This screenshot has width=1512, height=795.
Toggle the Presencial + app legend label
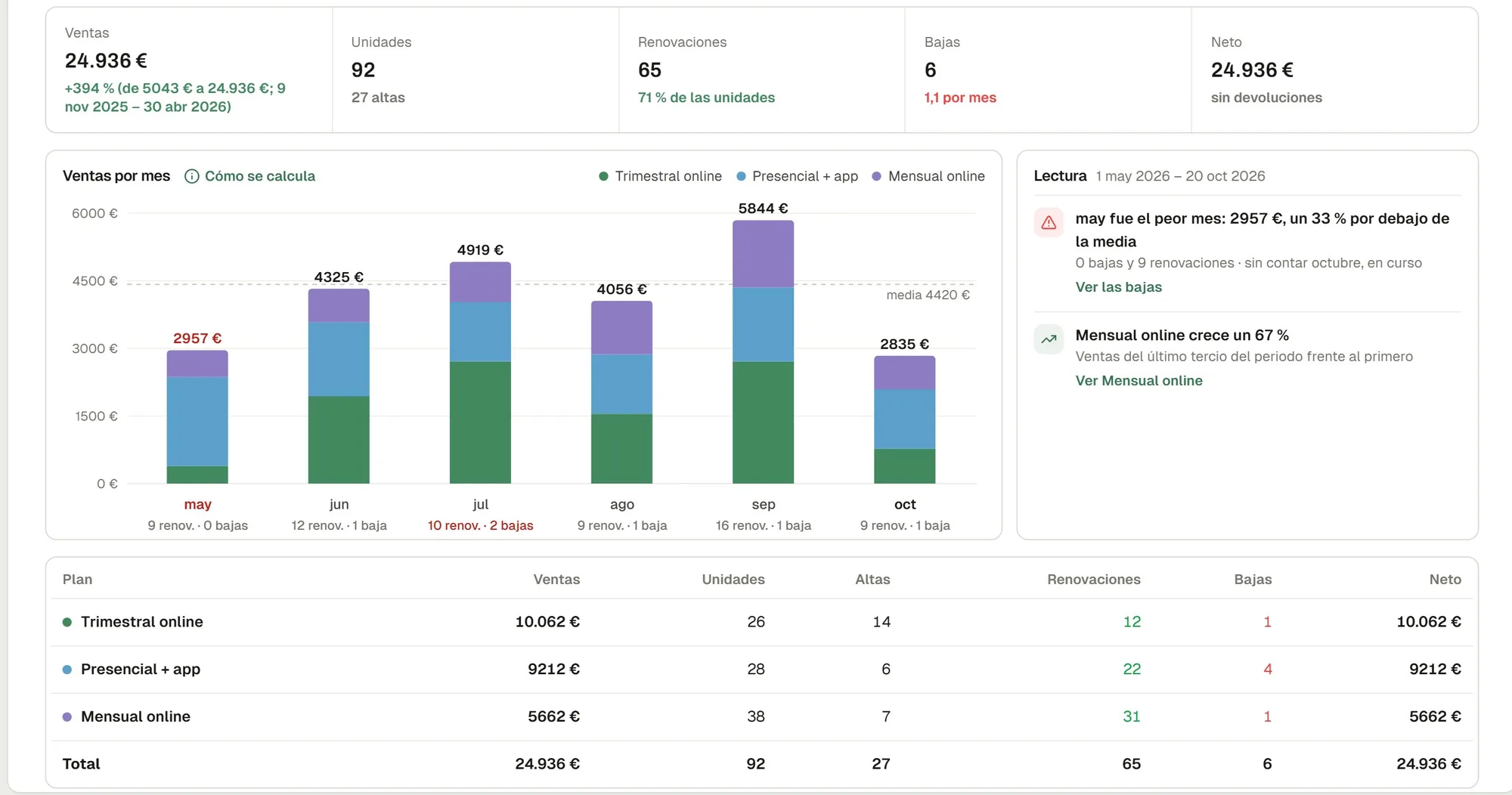pyautogui.click(x=805, y=176)
